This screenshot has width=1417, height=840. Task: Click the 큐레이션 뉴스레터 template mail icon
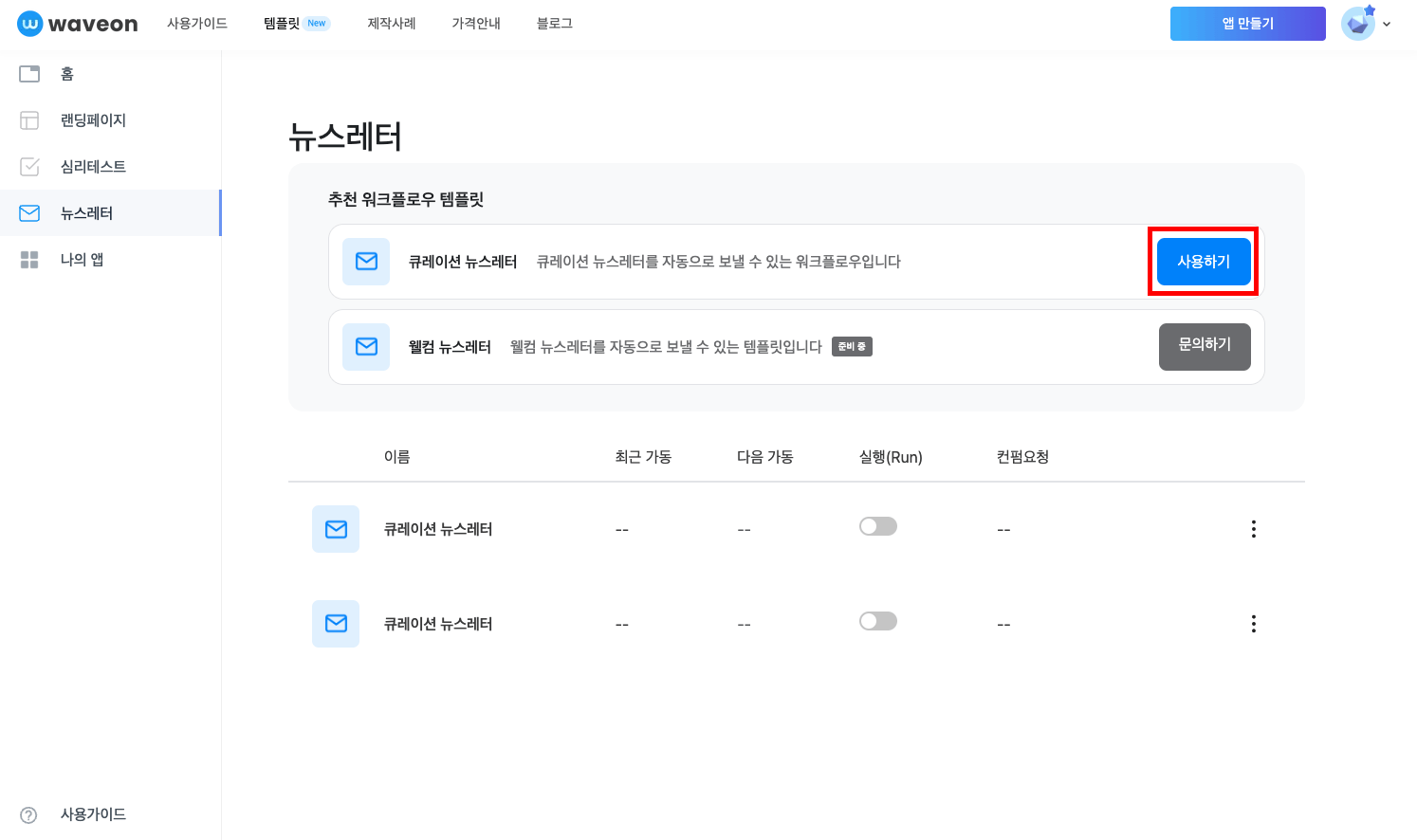[x=366, y=262]
